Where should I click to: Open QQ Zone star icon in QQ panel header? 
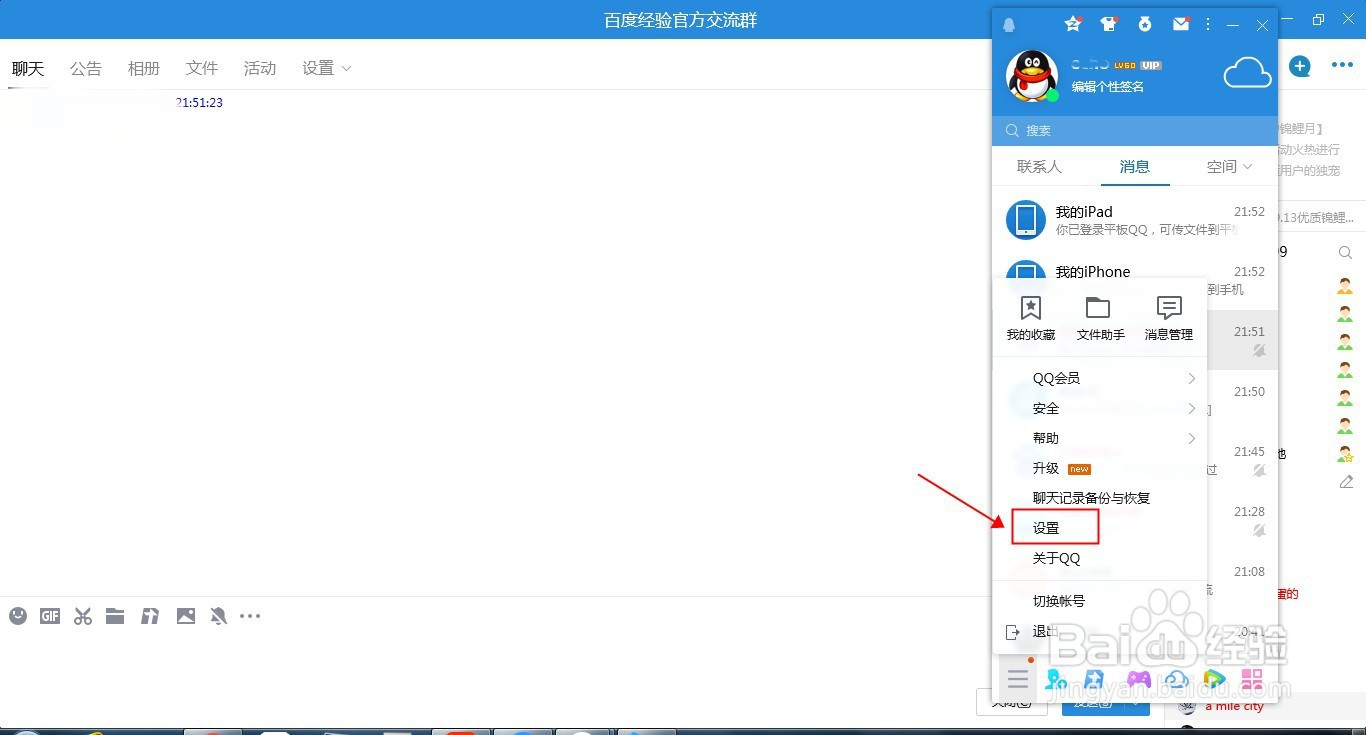click(x=1073, y=24)
